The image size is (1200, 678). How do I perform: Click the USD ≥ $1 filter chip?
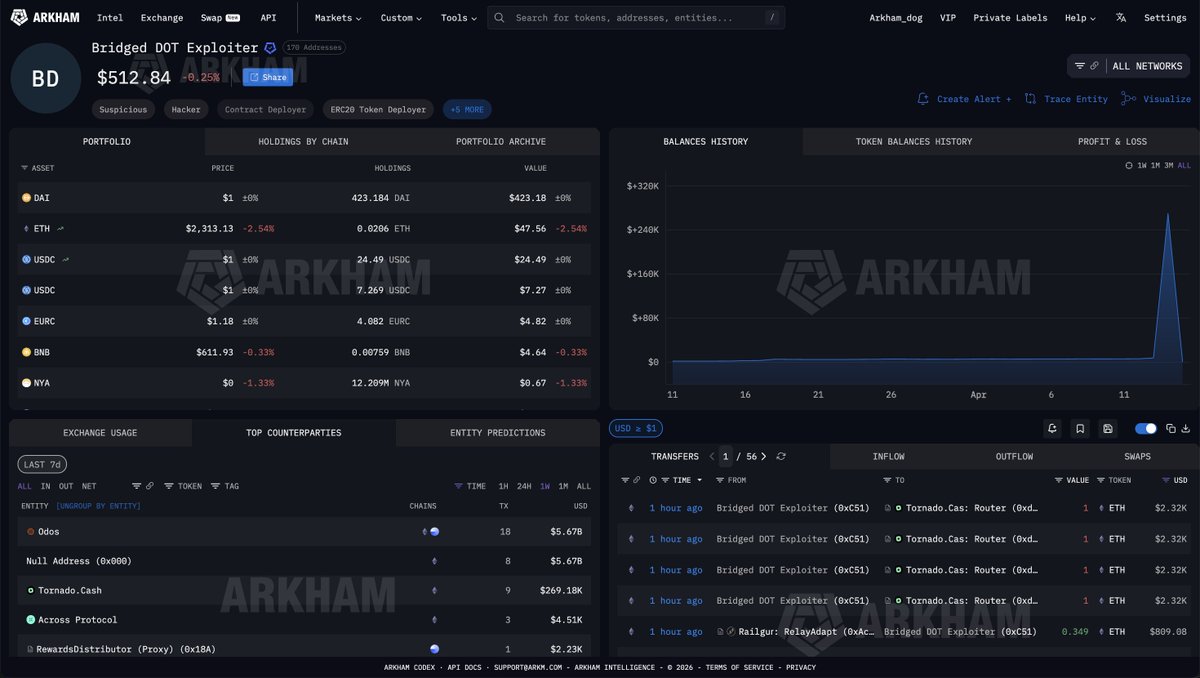(x=636, y=428)
